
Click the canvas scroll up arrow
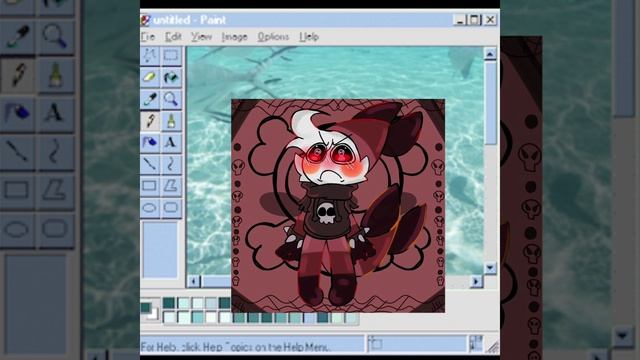point(490,54)
